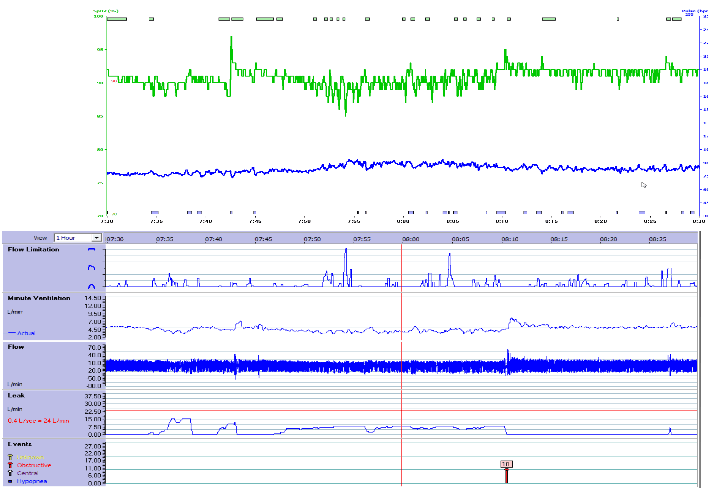
Task: Click the red event marker labeled 10
Action: pyautogui.click(x=507, y=464)
